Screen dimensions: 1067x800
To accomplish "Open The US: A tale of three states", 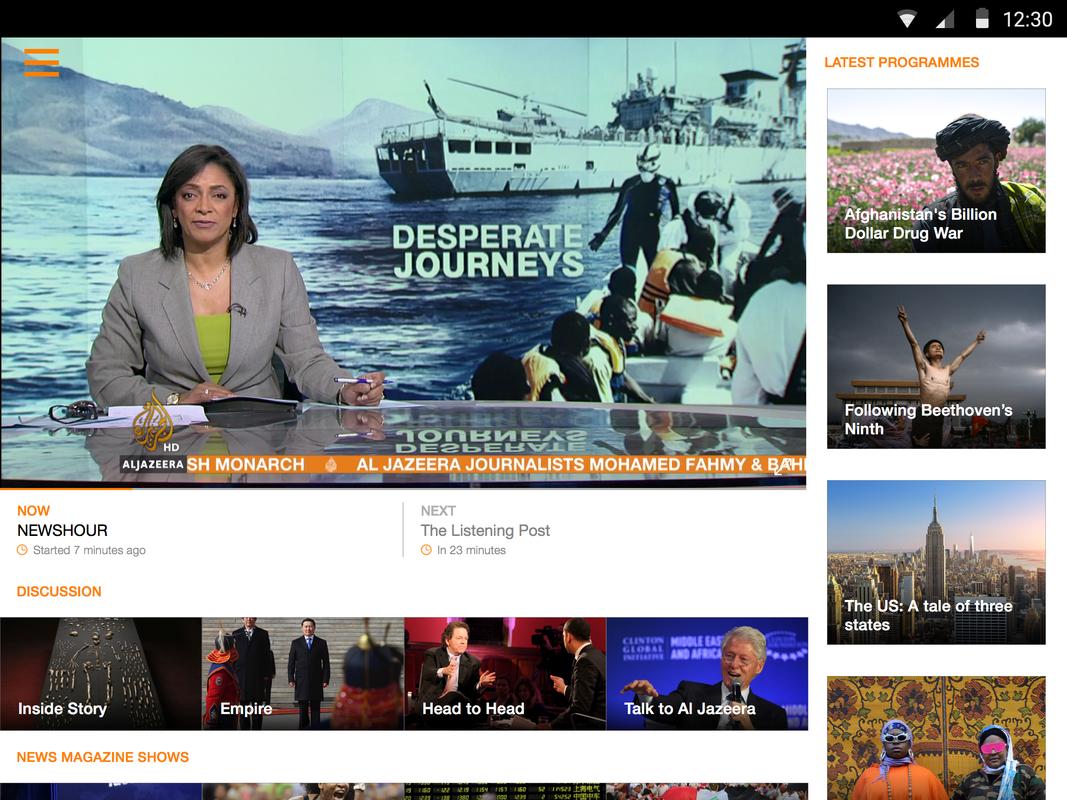I will coord(936,562).
